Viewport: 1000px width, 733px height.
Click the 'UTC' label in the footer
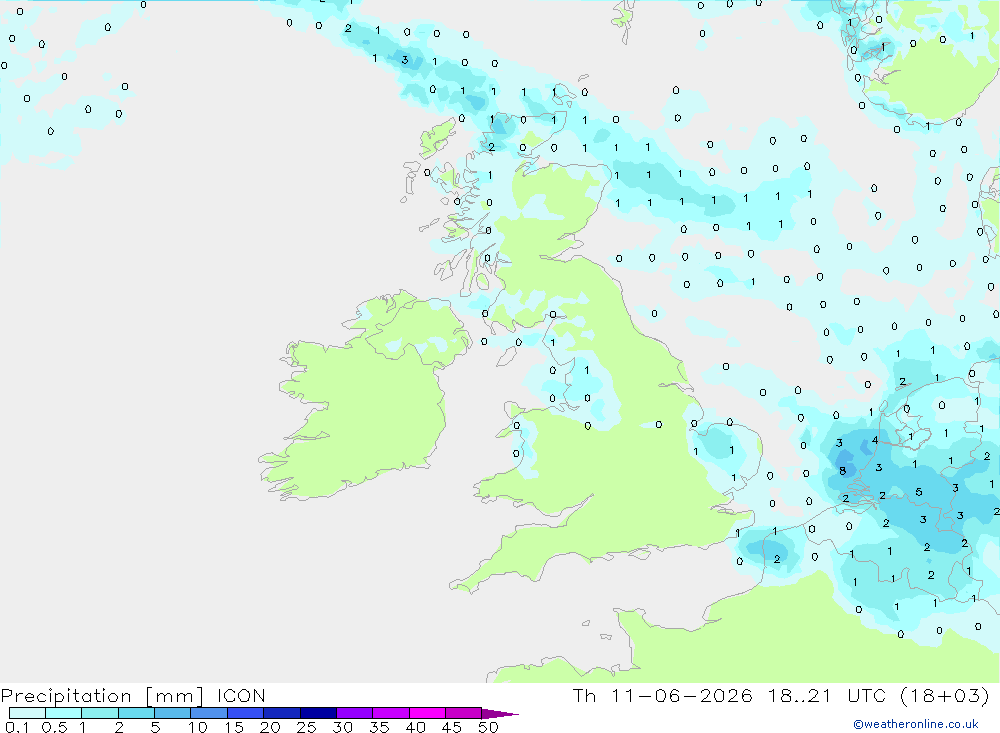[869, 696]
